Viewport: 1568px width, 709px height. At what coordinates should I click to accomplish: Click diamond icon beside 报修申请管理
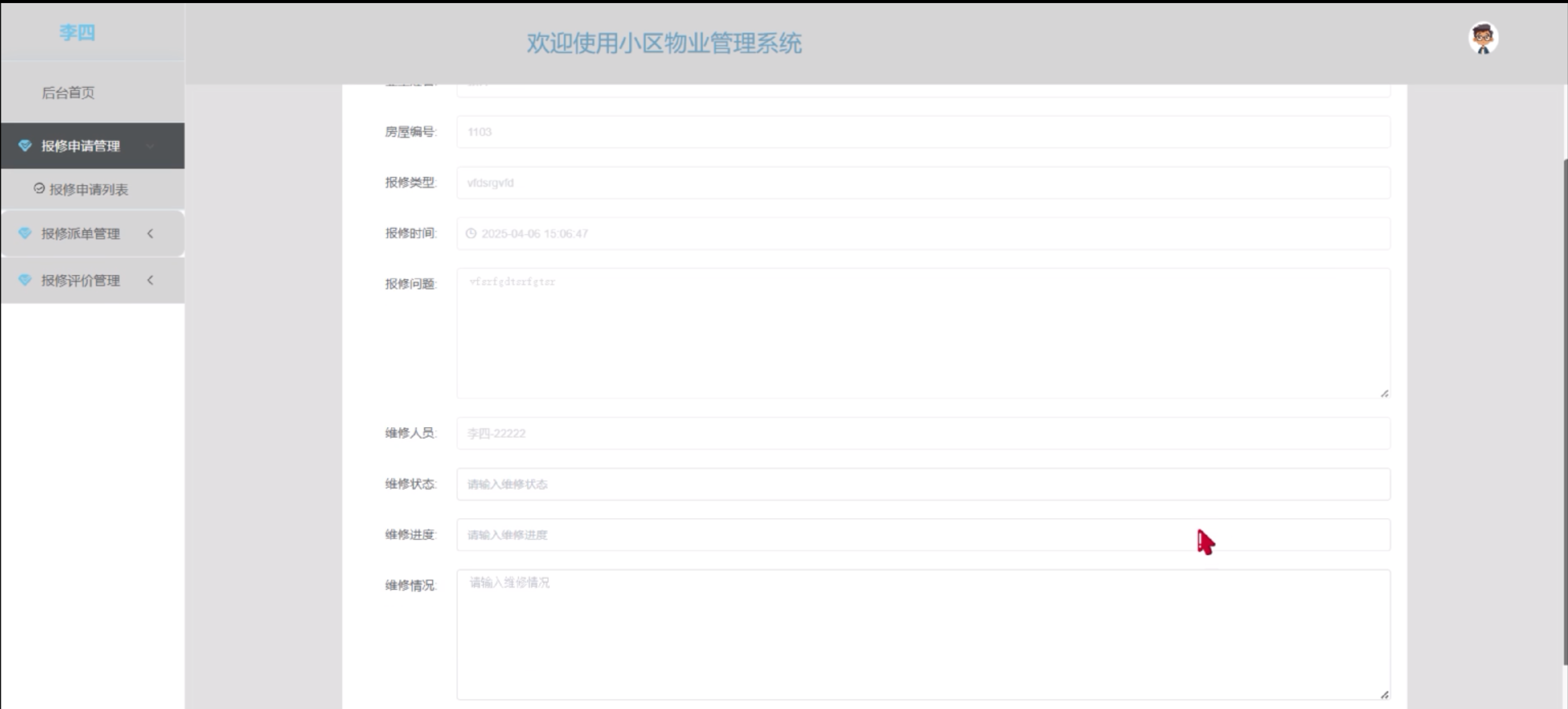25,146
